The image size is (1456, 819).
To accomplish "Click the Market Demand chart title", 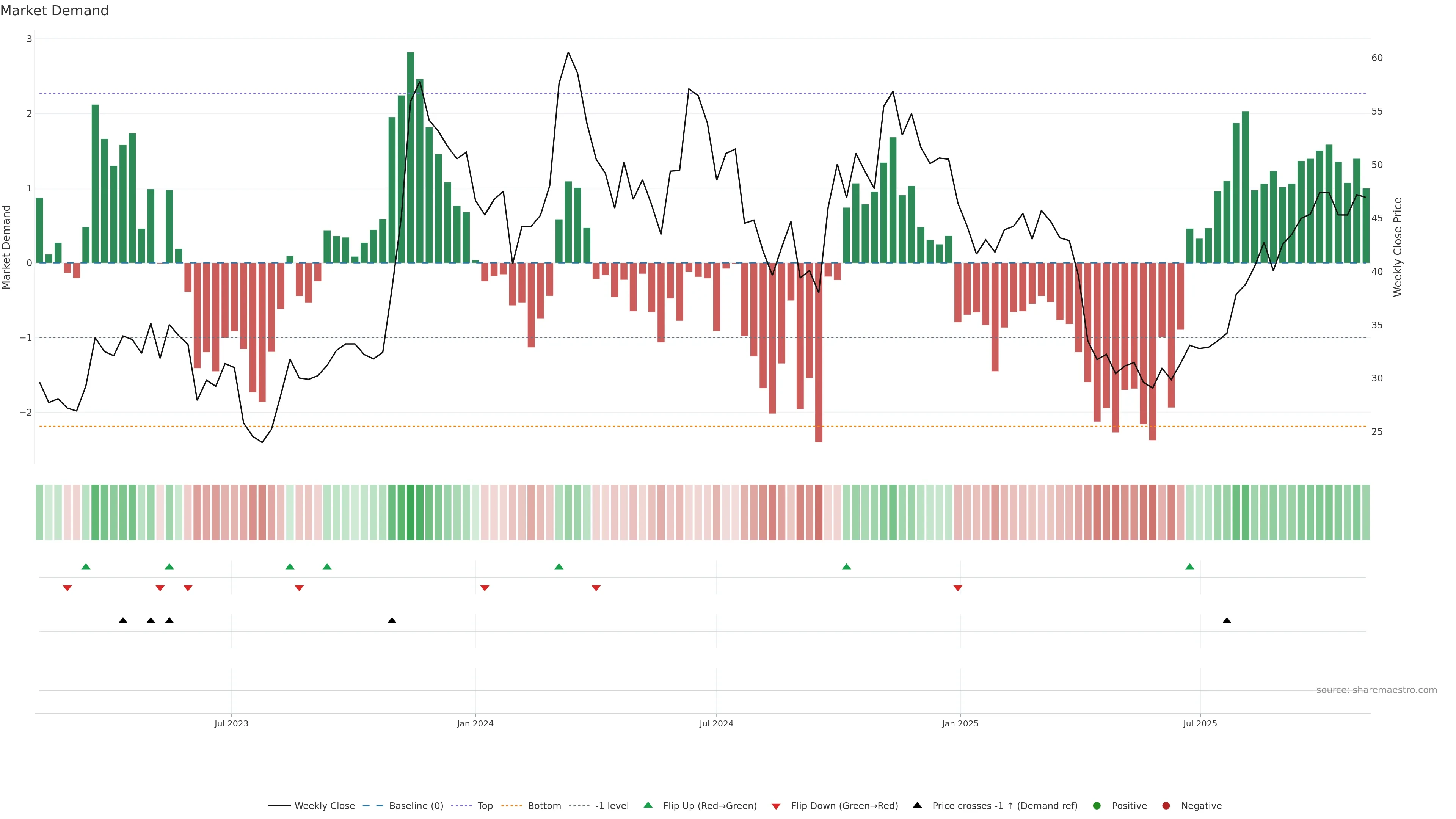I will coord(54,11).
